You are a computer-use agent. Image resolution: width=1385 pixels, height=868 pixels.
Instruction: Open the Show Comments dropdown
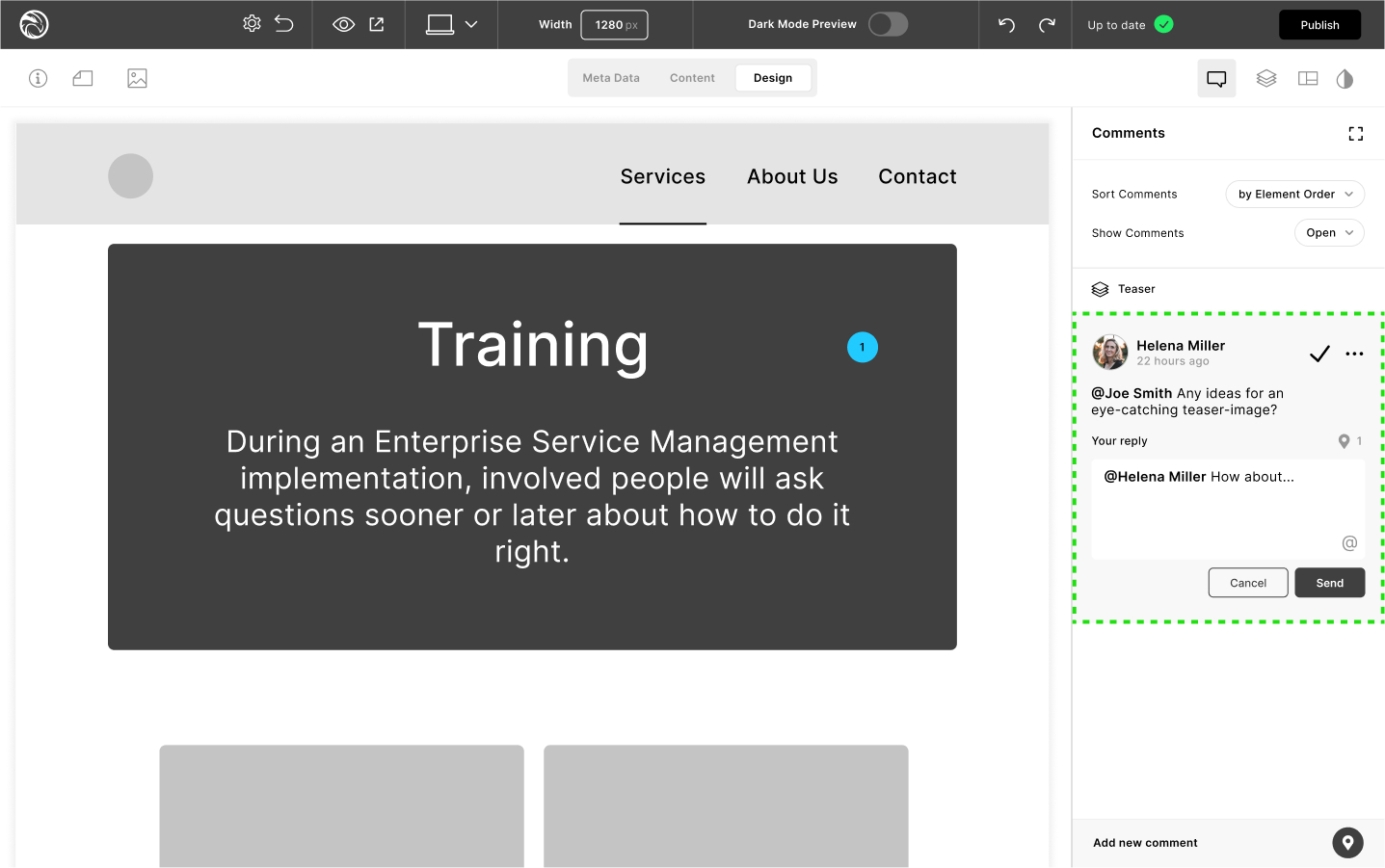[x=1328, y=233]
